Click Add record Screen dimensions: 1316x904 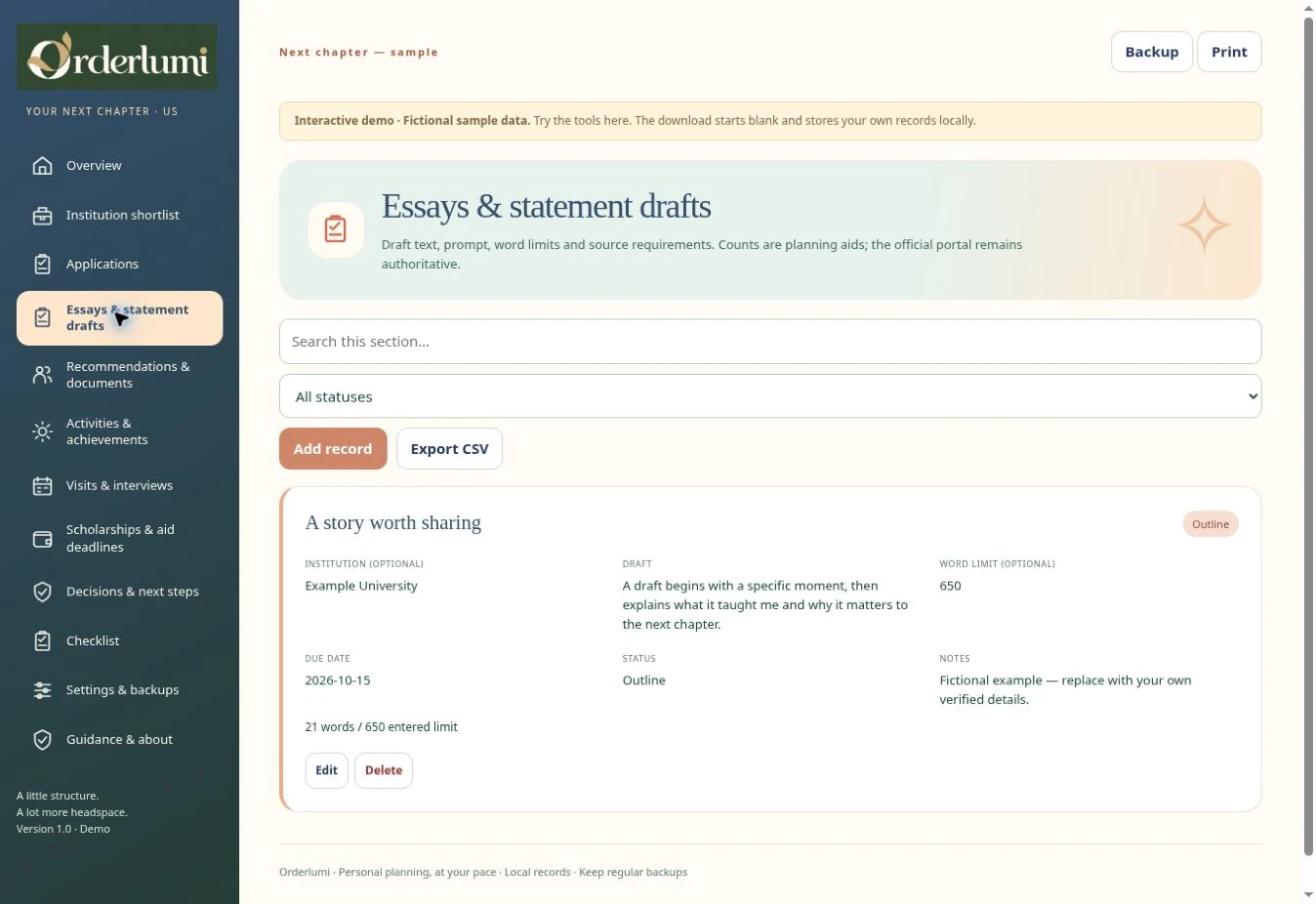pos(333,449)
